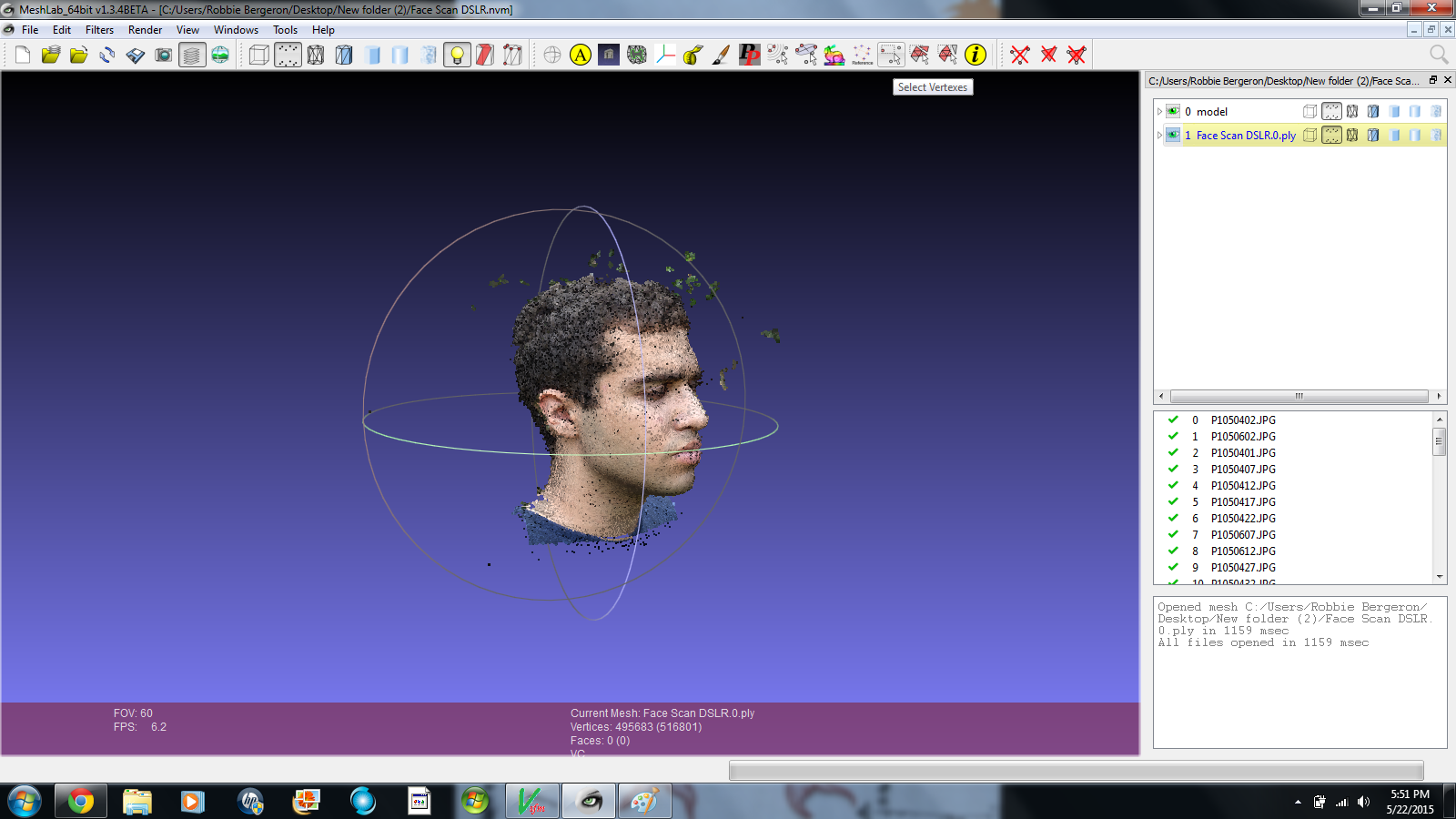Save the mesh with floppy disk icon
The image size is (1456, 819).
136,55
